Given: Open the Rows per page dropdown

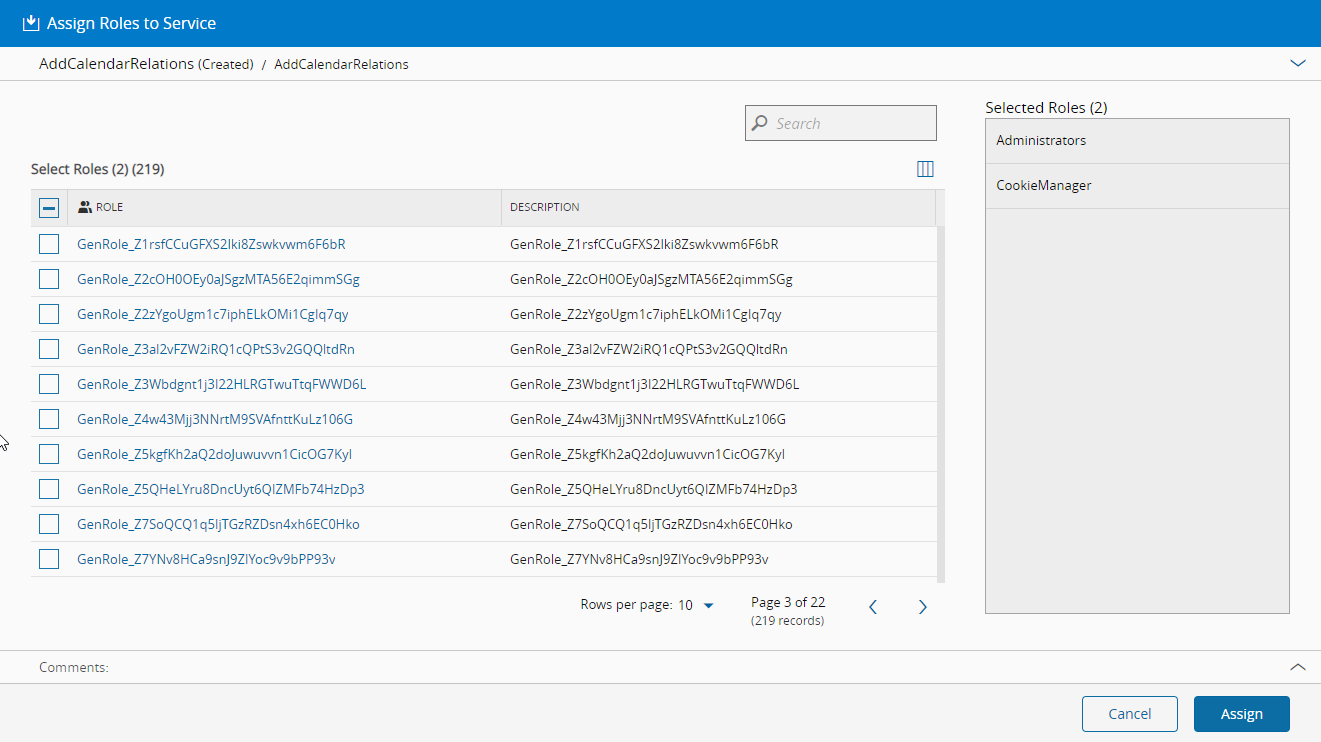Looking at the screenshot, I should [696, 605].
